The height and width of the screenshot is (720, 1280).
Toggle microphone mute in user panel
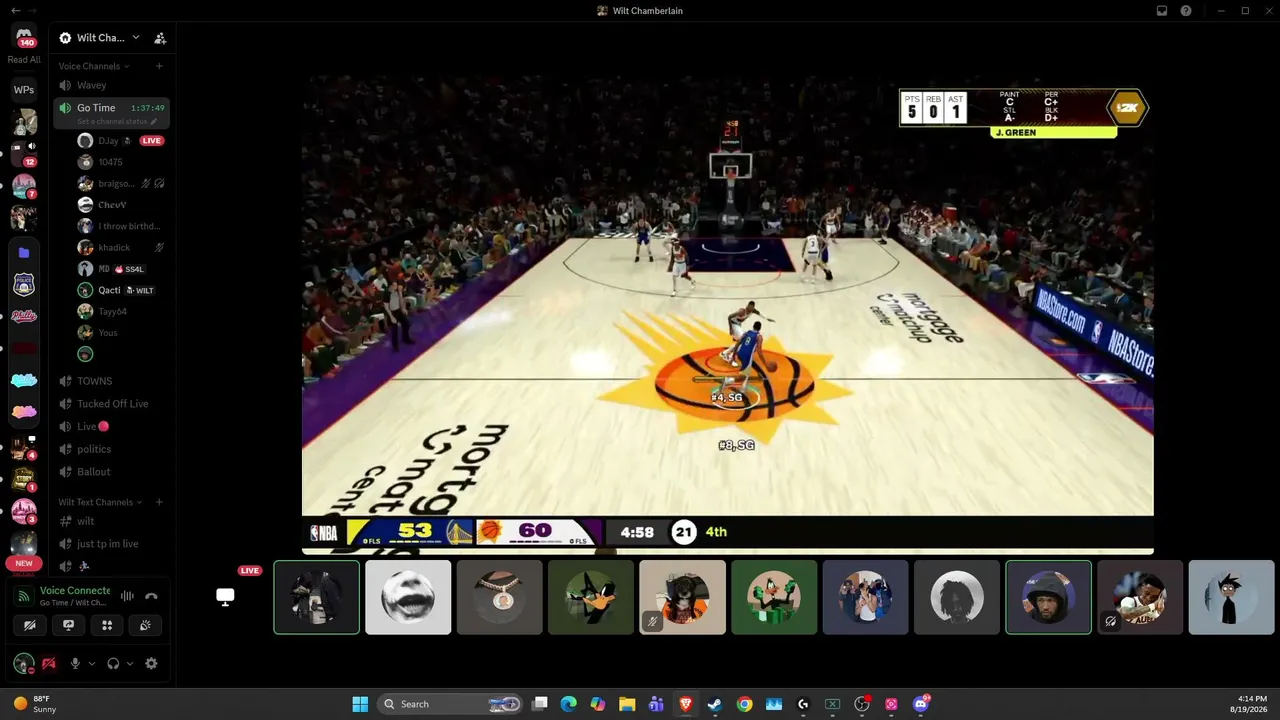(x=74, y=663)
